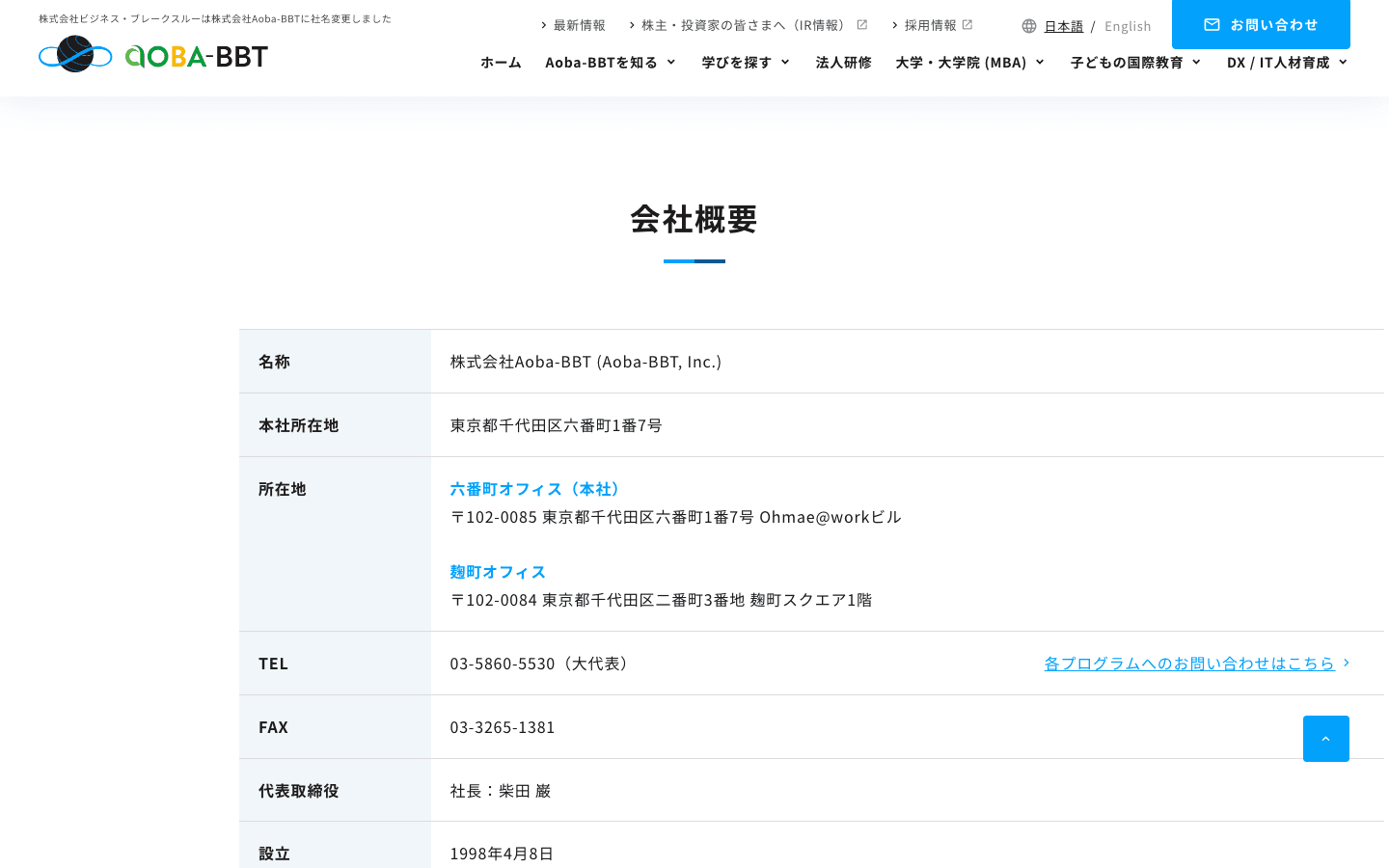Image resolution: width=1389 pixels, height=868 pixels.
Task: Click 〒102-0084 麹町スクエア address line
Action: click(x=661, y=600)
